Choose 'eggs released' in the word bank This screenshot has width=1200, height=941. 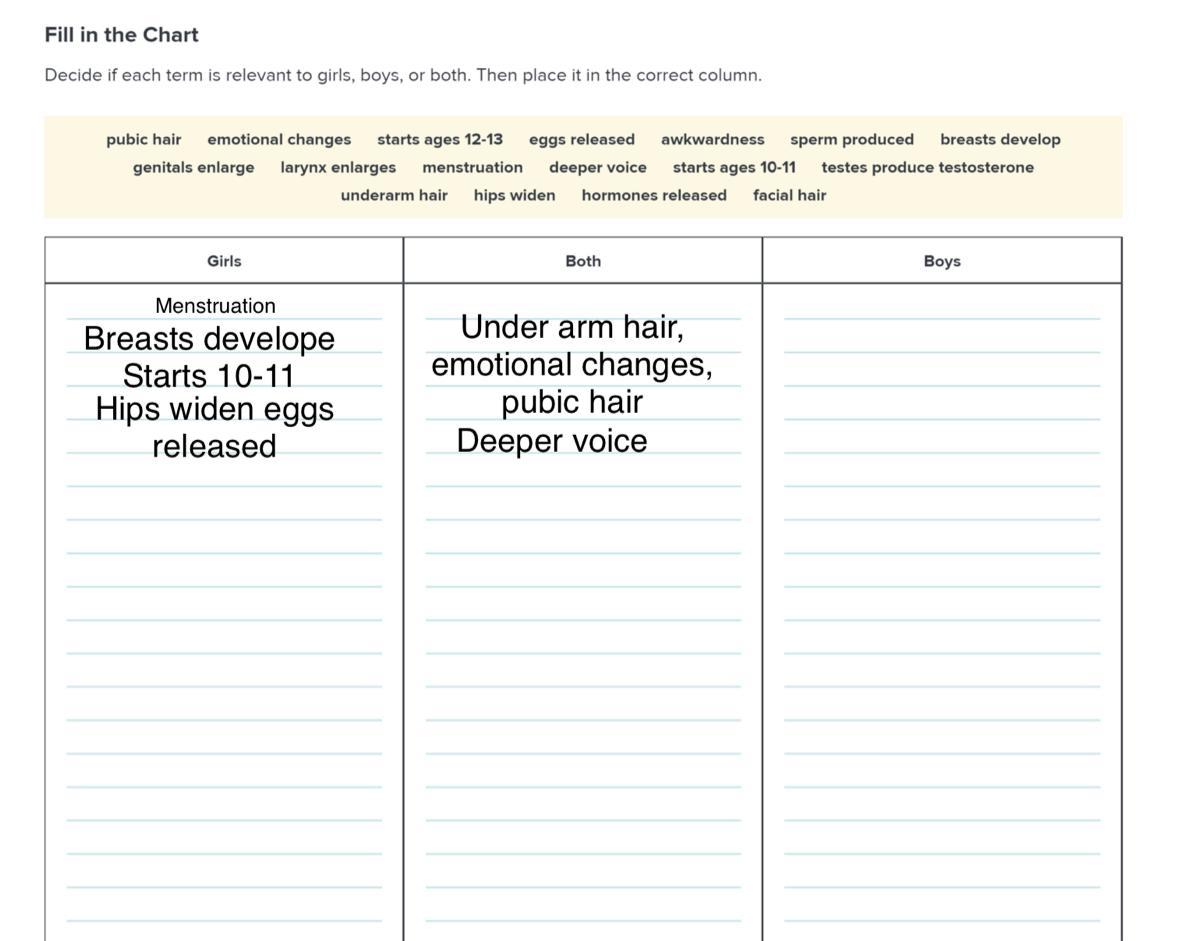pos(582,139)
